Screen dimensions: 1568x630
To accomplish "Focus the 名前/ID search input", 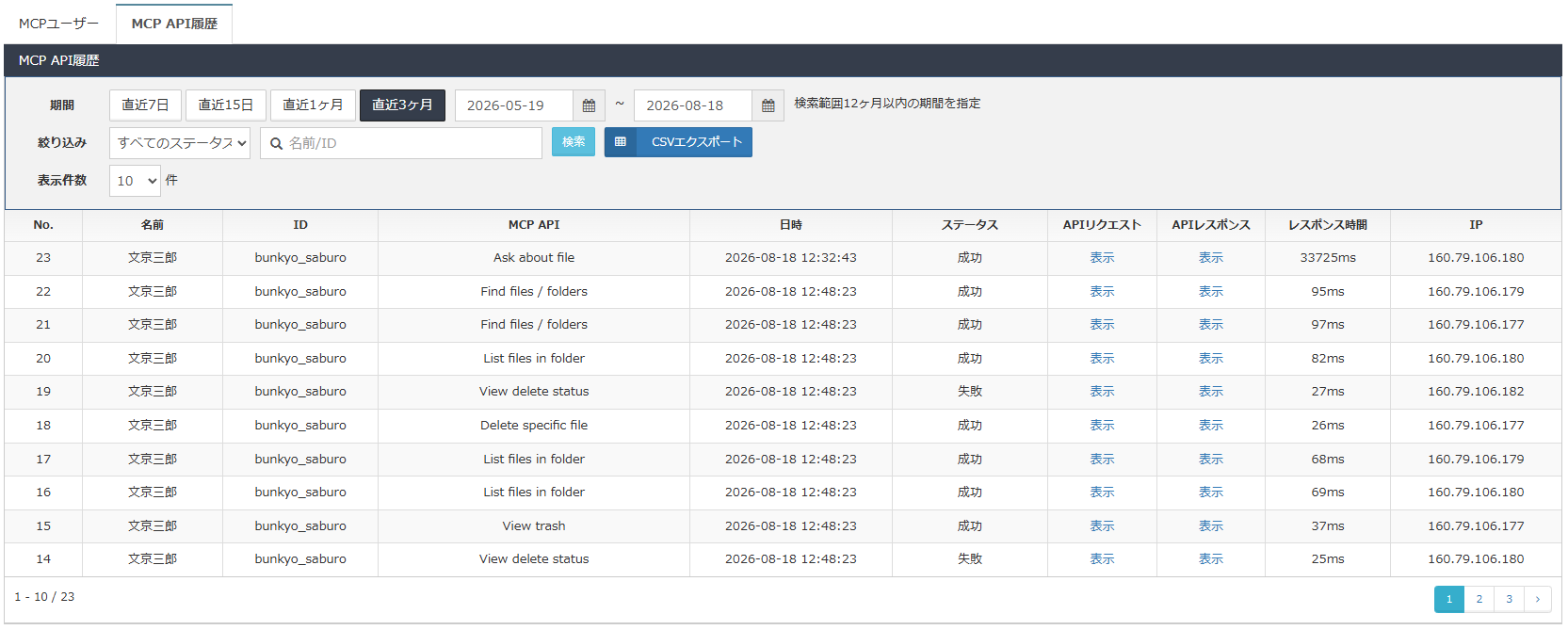I will tap(401, 143).
